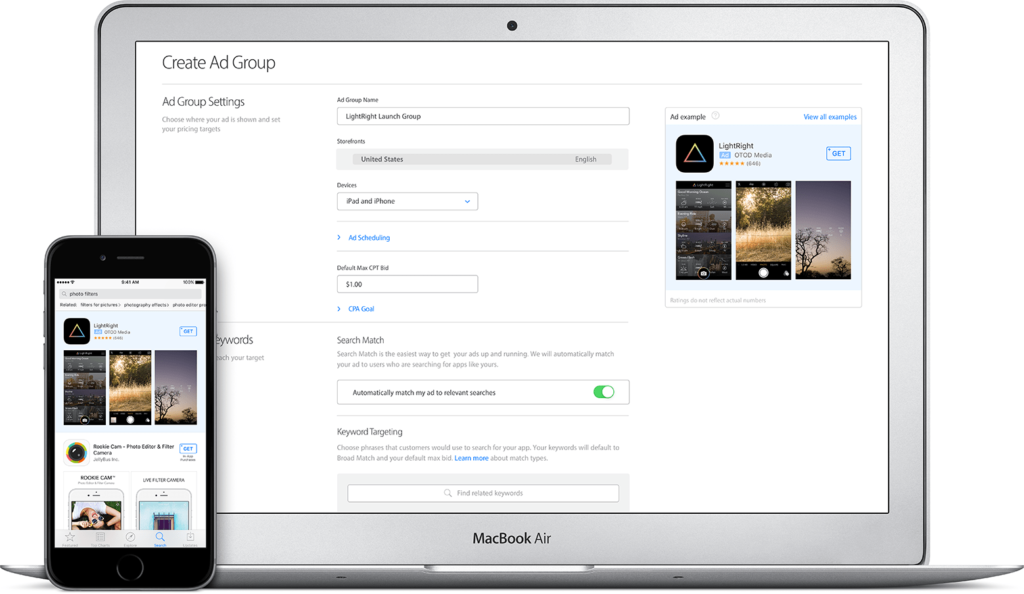Click the LightRight app icon in ad example
This screenshot has width=1024, height=594.
694,153
